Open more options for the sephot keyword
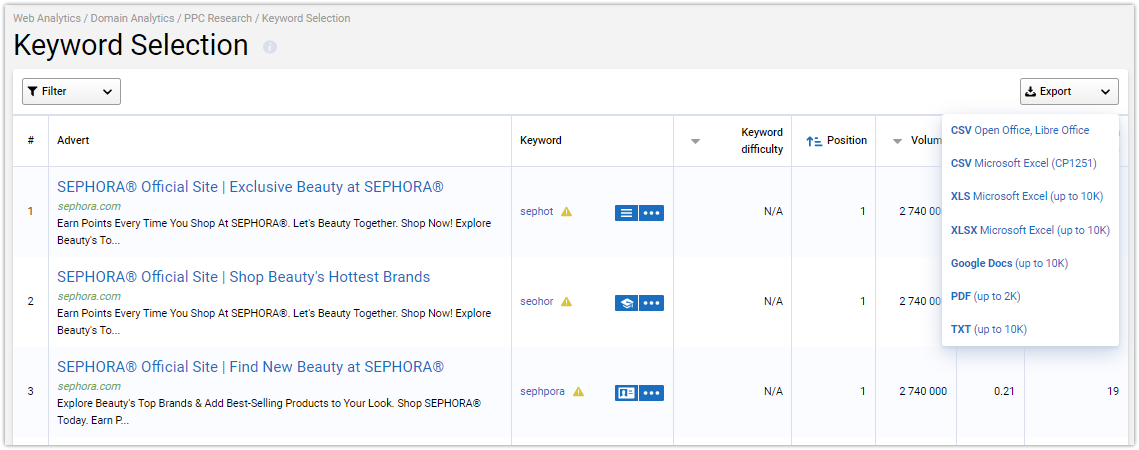This screenshot has width=1139, height=450. (652, 213)
